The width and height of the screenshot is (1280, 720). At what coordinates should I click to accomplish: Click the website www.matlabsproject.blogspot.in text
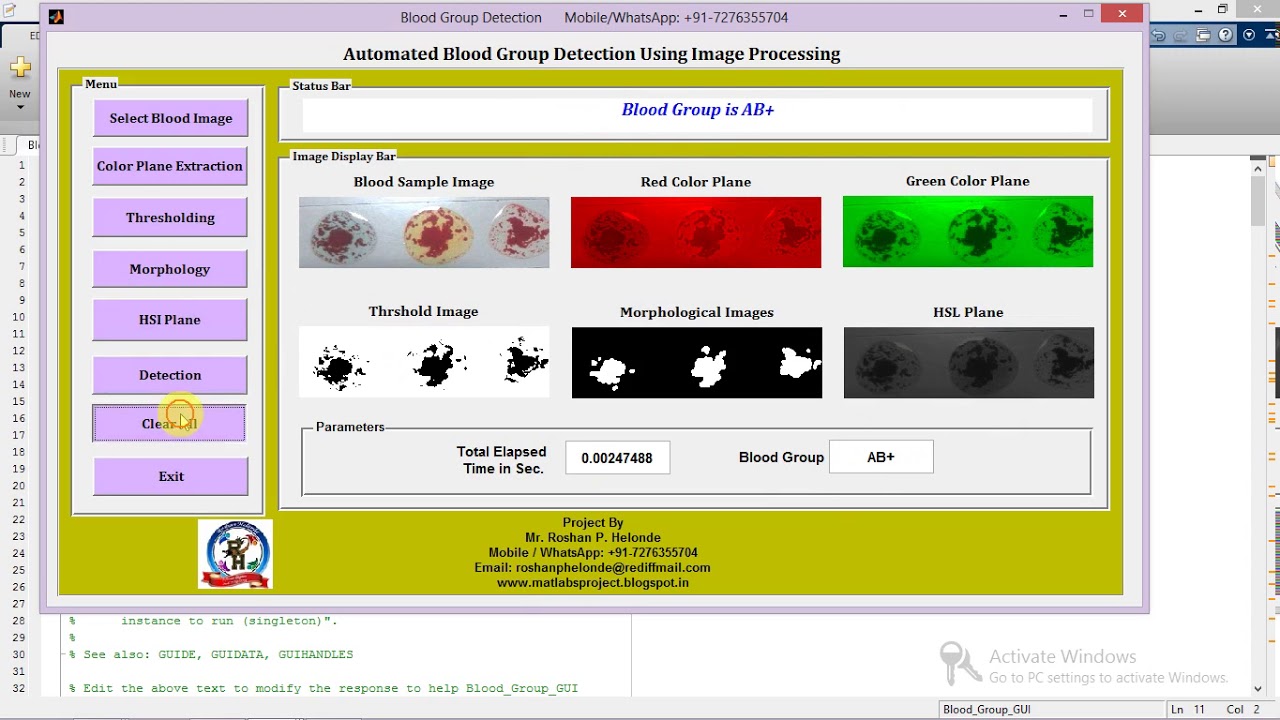coord(593,582)
